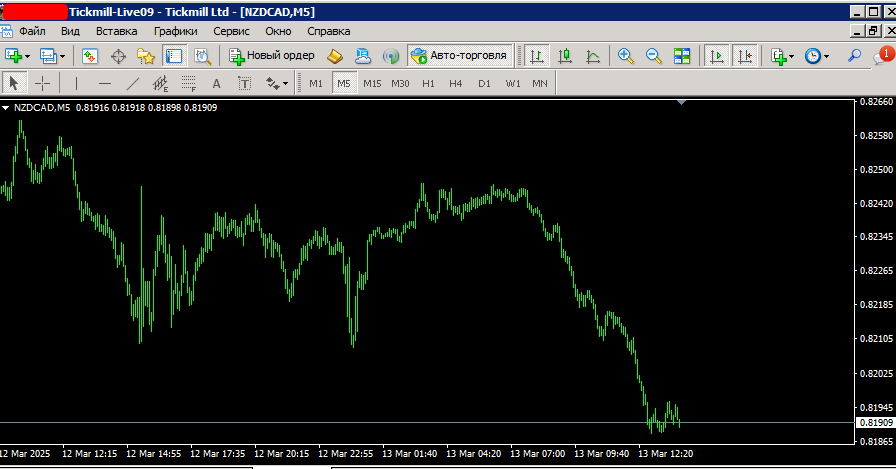Viewport: 896px width, 469px height.
Task: Open the cloud virtual hosting icon
Action: click(x=363, y=55)
